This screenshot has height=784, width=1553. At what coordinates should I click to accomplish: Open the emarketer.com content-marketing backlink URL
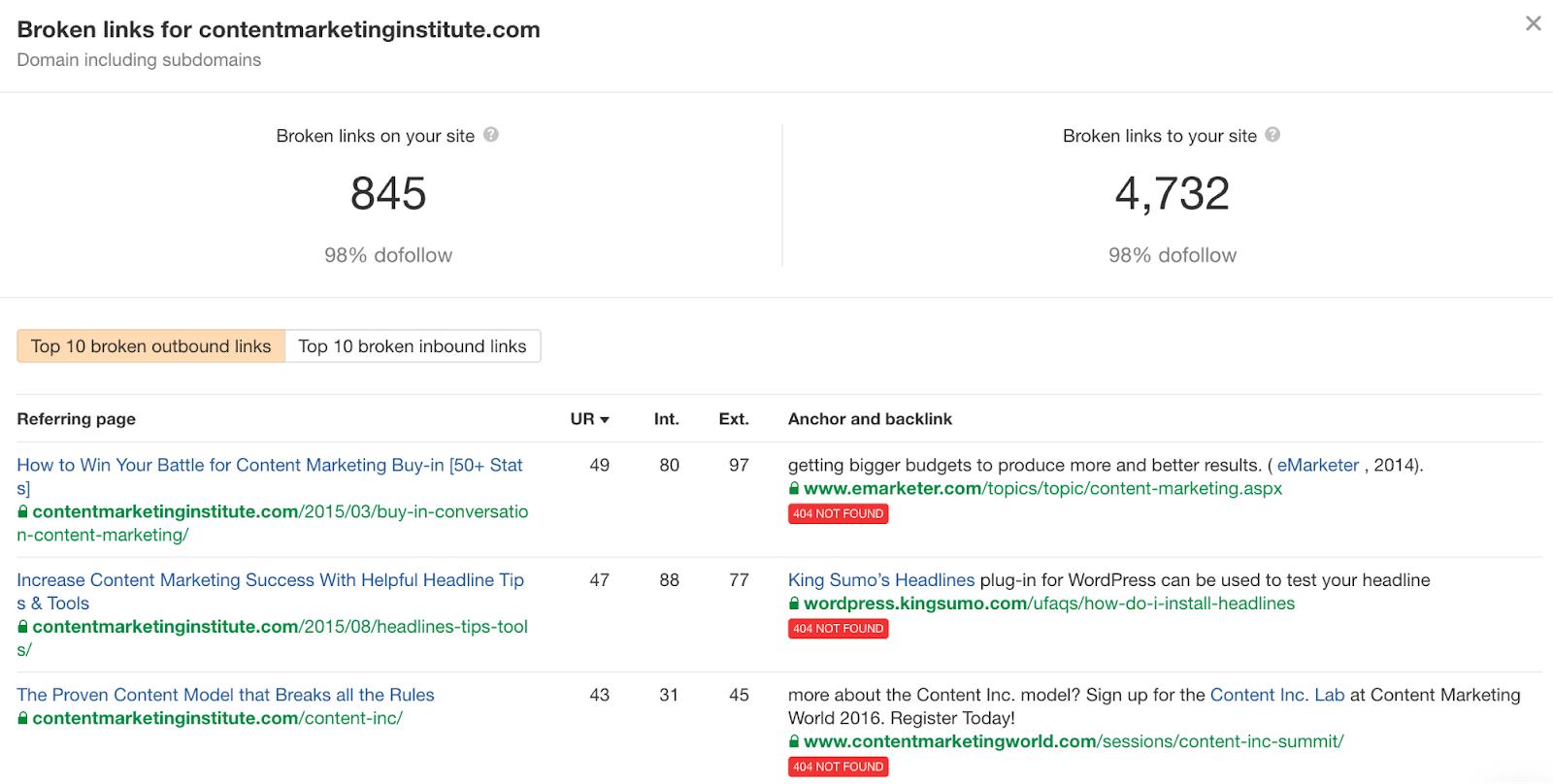point(1042,489)
